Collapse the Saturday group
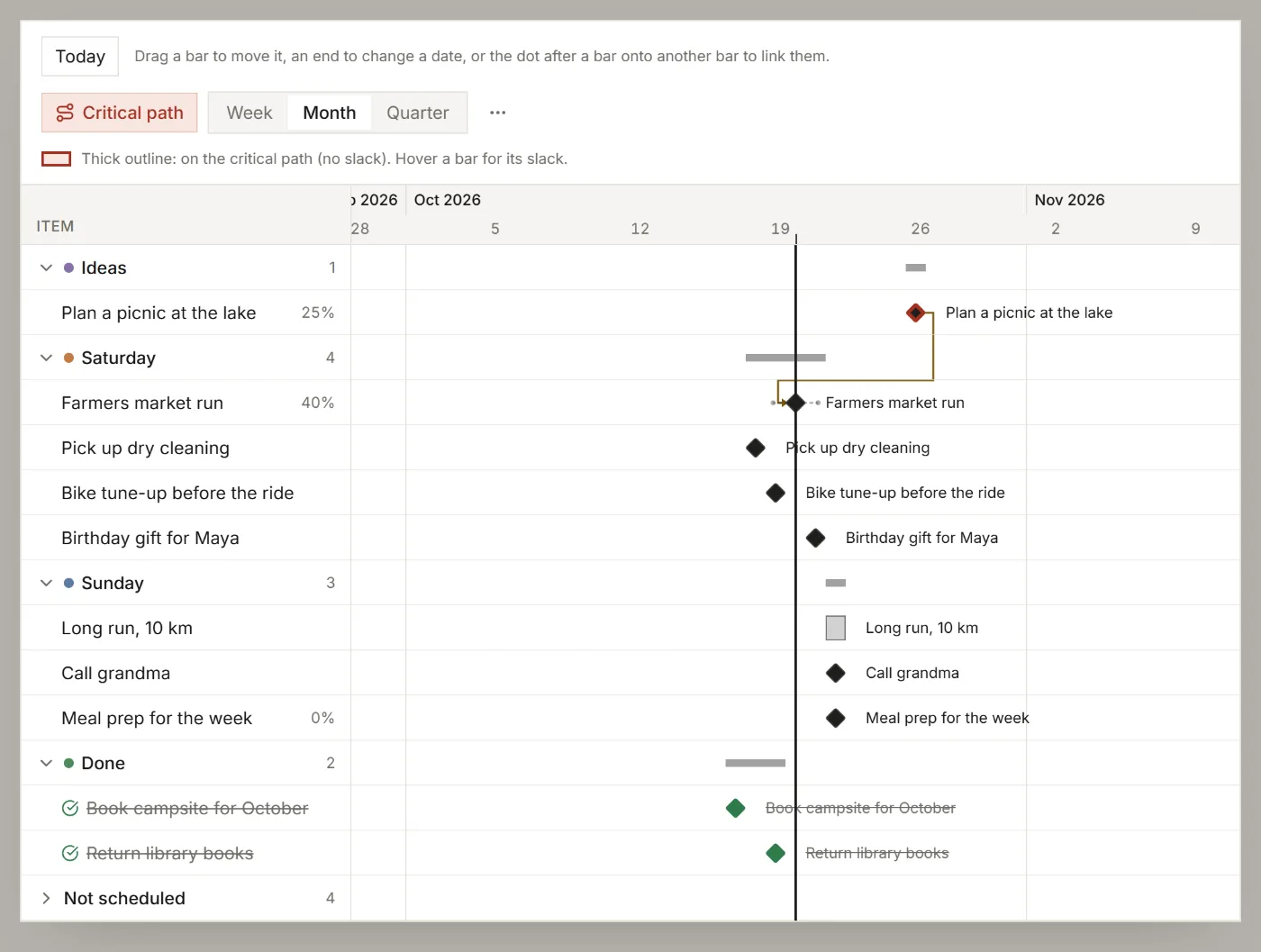 (46, 358)
